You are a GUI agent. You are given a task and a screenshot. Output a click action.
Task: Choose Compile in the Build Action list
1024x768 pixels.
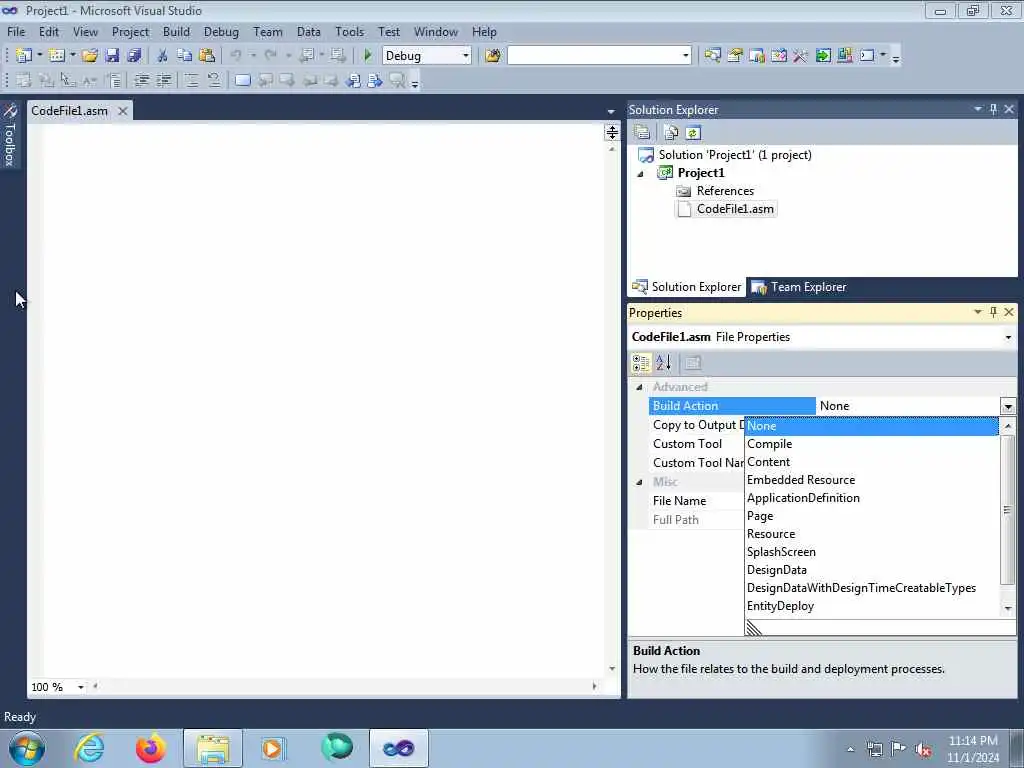[769, 444]
